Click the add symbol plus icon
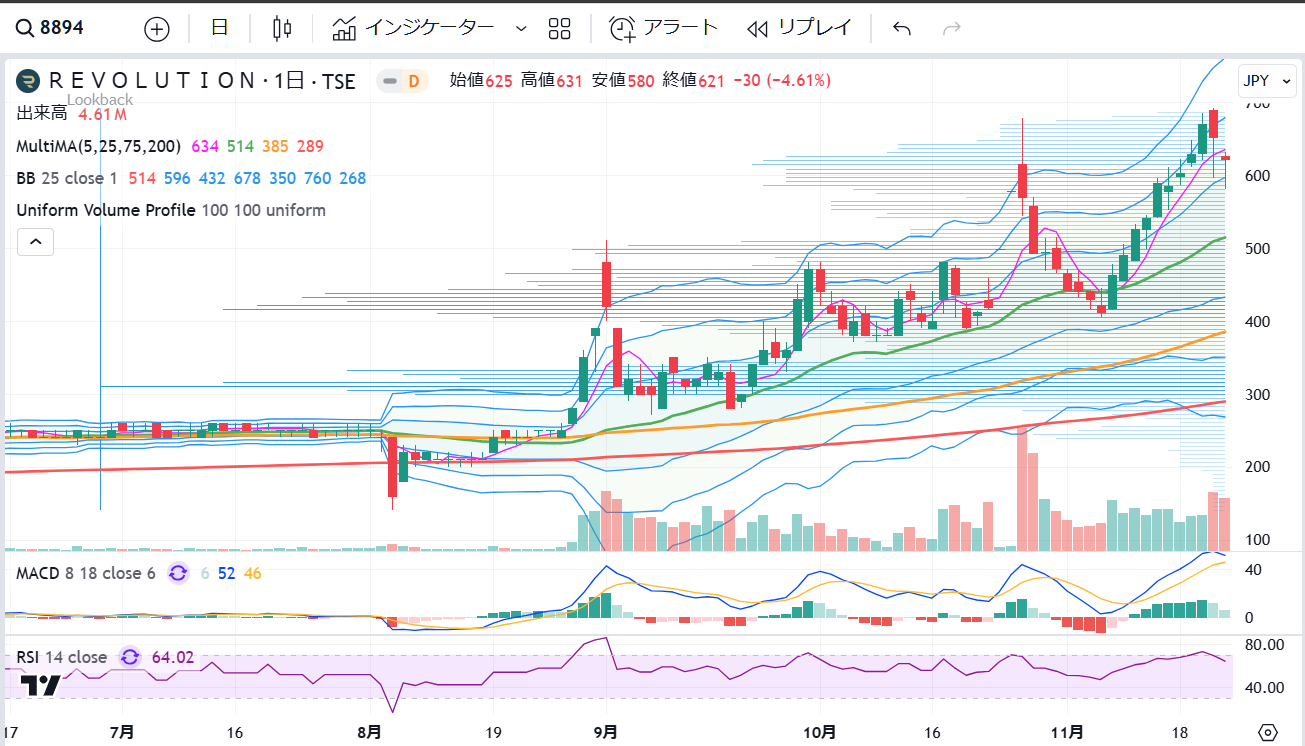The image size is (1305, 746). [x=157, y=29]
